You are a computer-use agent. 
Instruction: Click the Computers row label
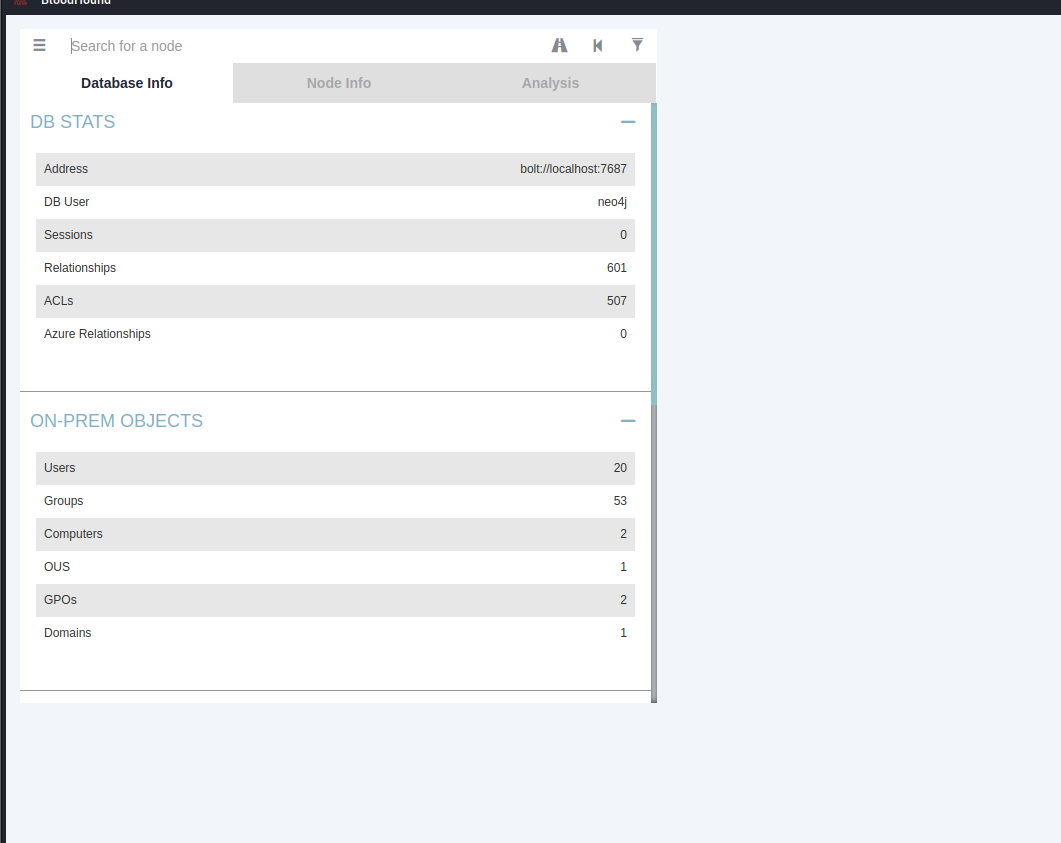pos(73,534)
